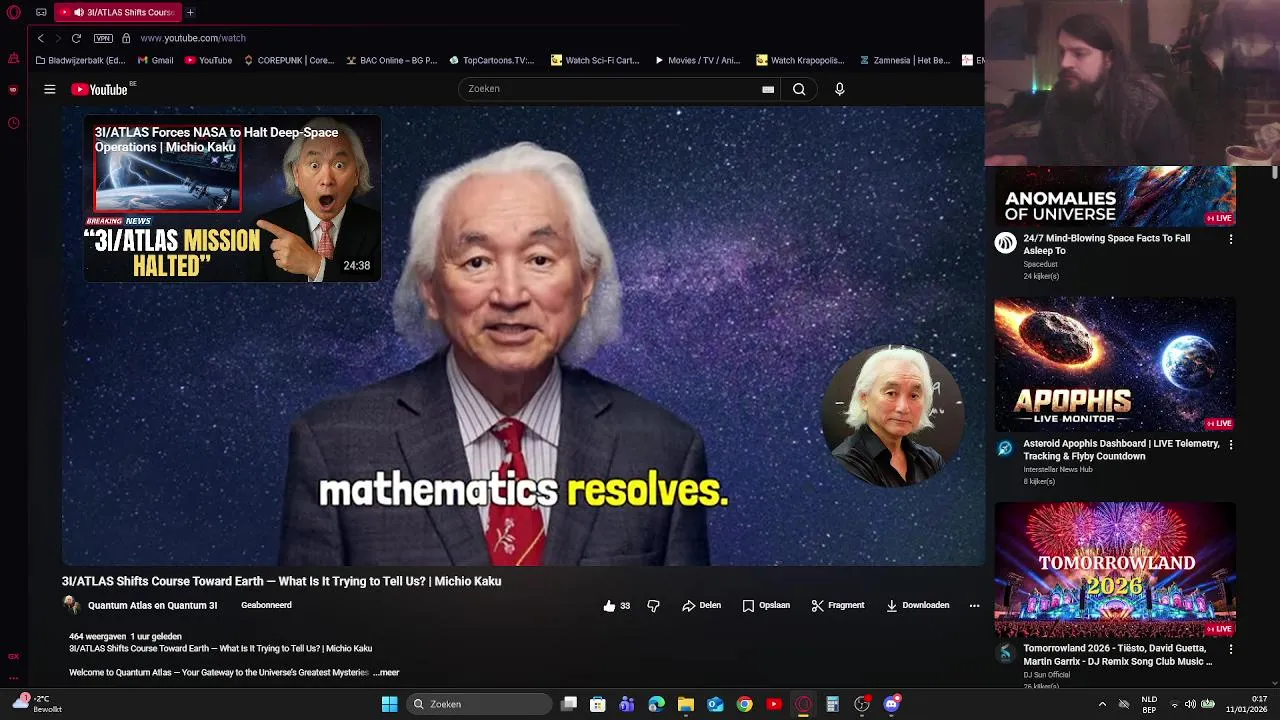Open Microsoft Edge from taskbar
The width and height of the screenshot is (1280, 720).
point(656,704)
